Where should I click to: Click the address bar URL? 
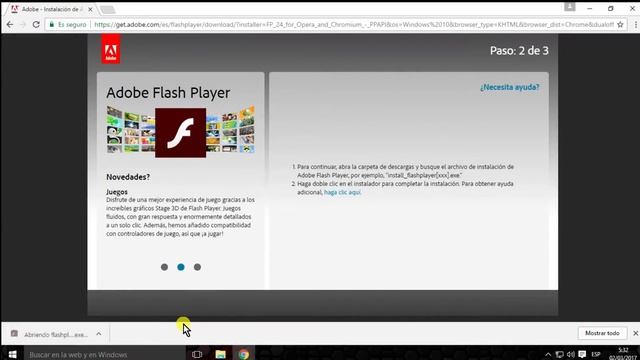[x=353, y=24]
